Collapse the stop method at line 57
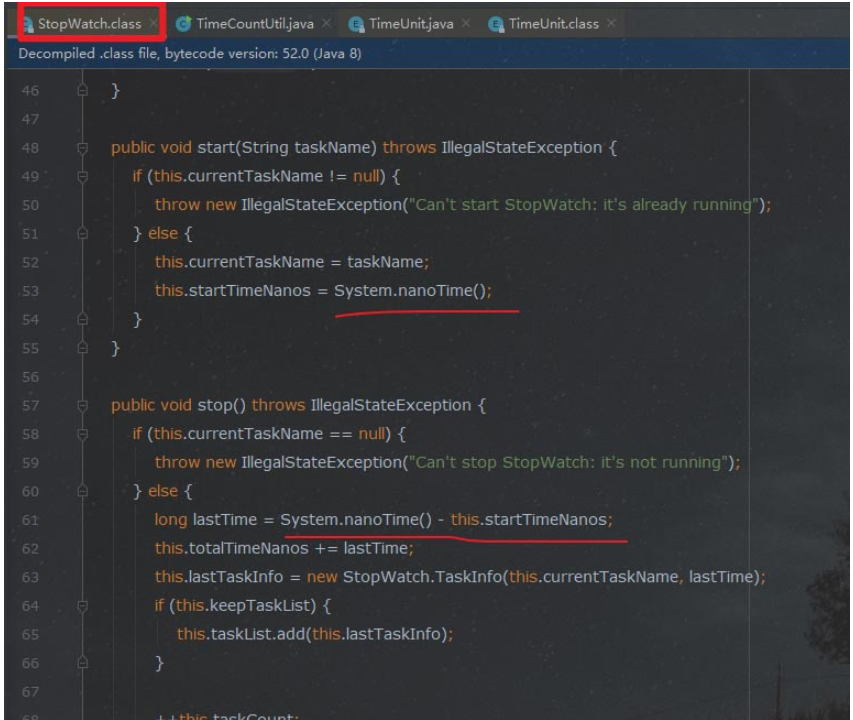The height and width of the screenshot is (720, 853). [x=84, y=406]
